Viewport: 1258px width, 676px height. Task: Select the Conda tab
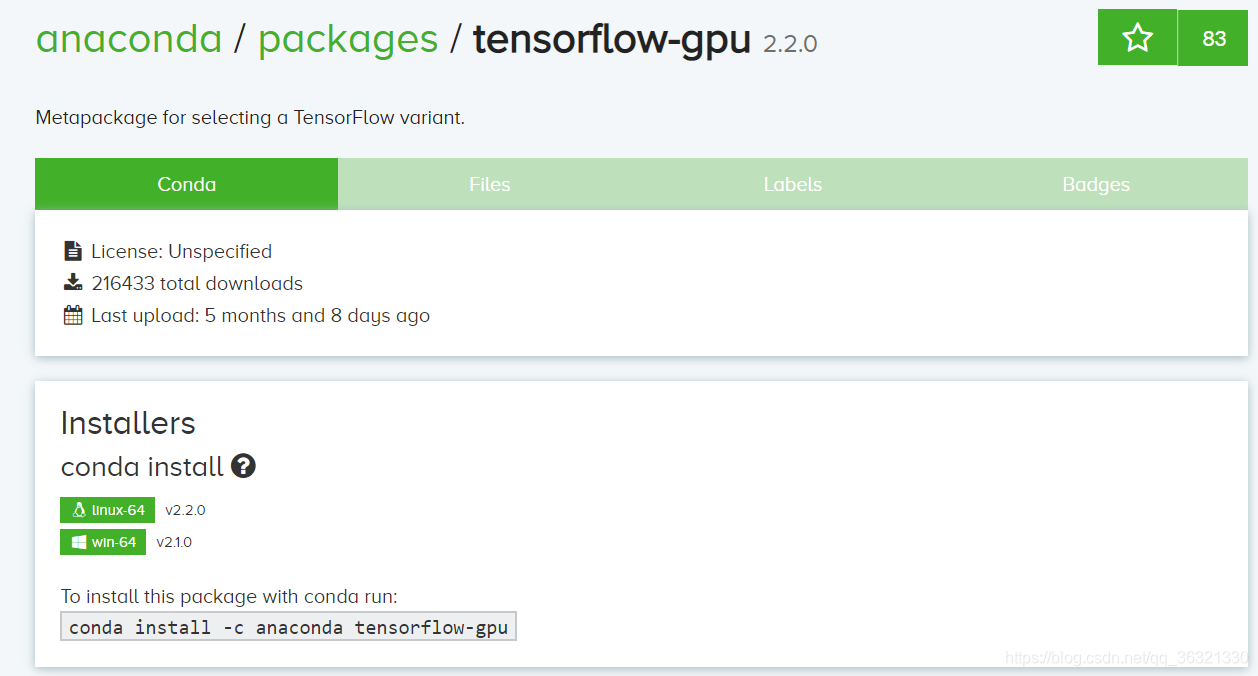tap(187, 184)
